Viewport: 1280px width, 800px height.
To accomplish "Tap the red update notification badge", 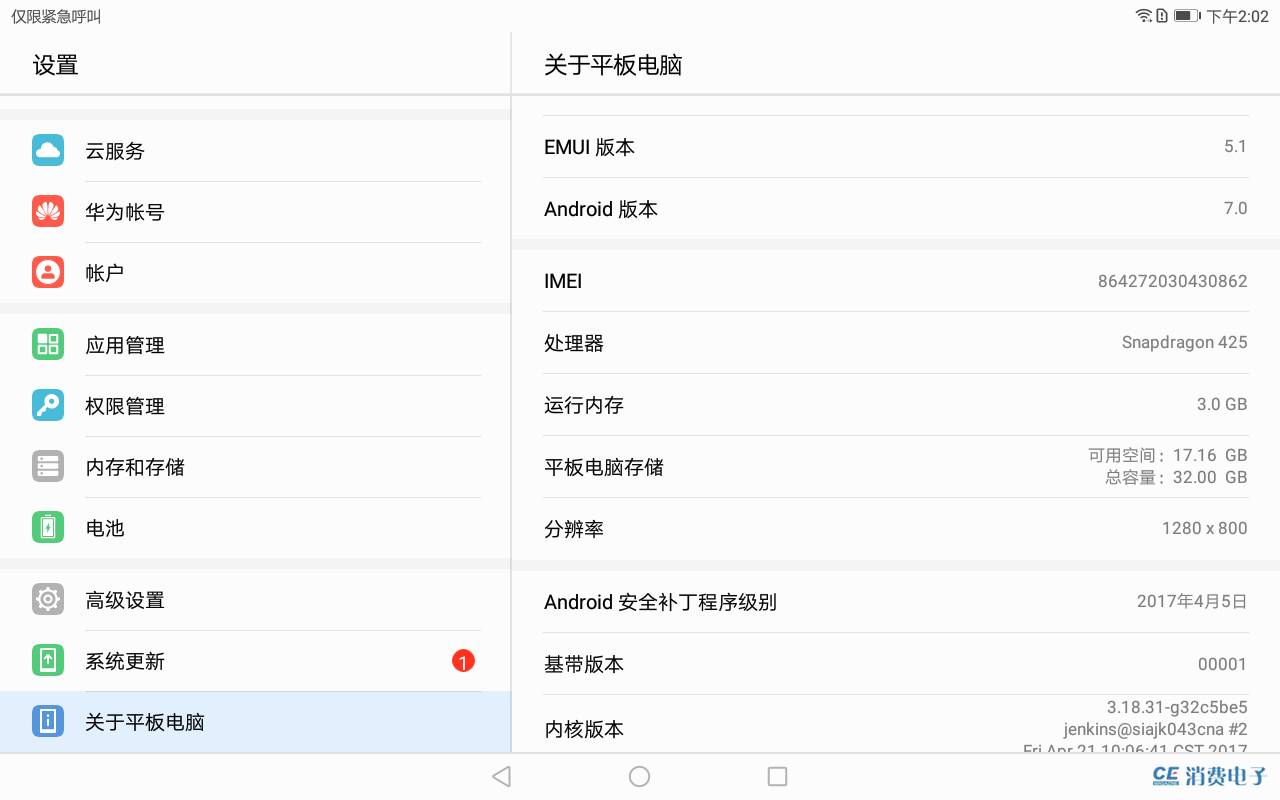I will [x=463, y=661].
